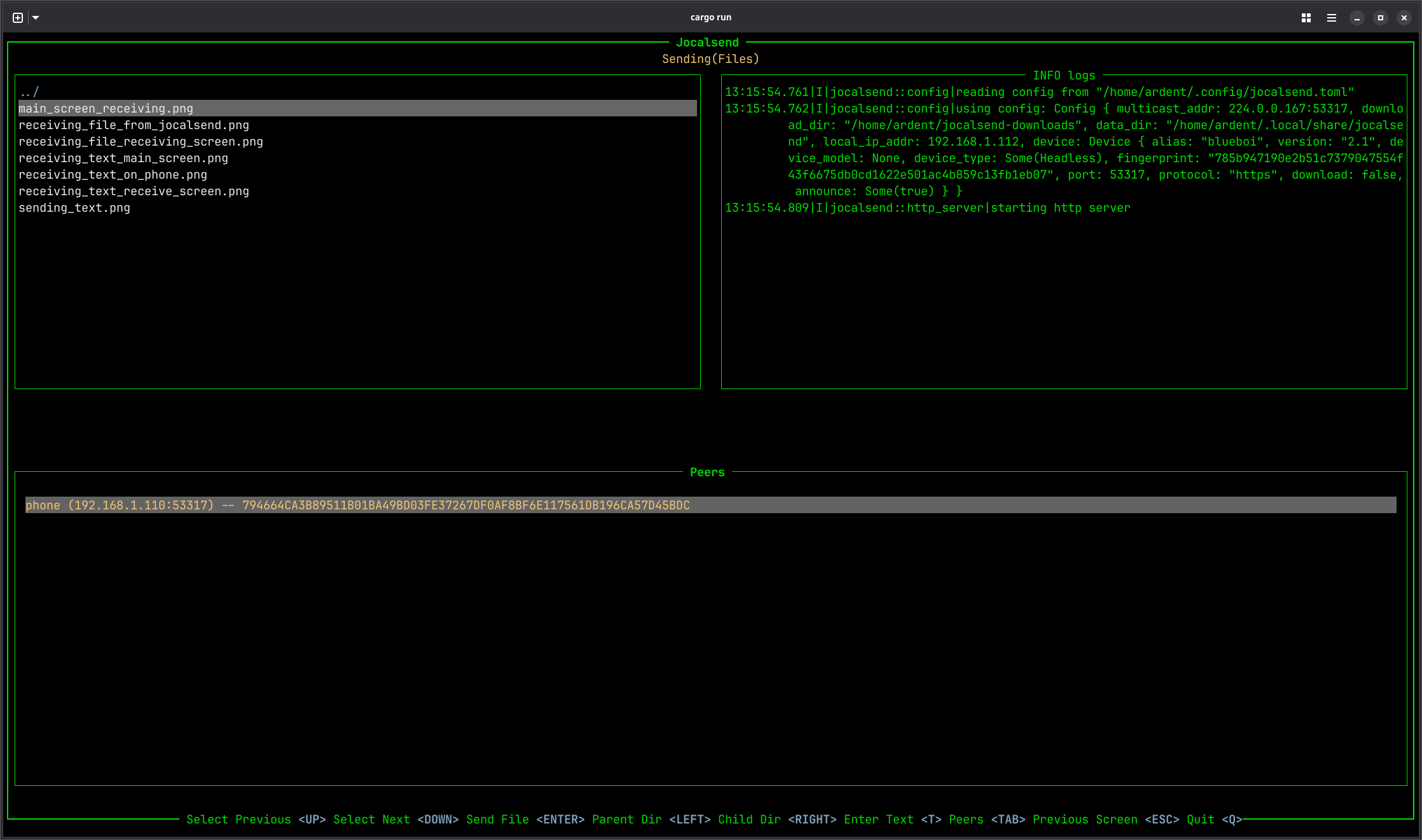Select the phone peer entry
This screenshot has width=1422, height=840.
coord(357,506)
